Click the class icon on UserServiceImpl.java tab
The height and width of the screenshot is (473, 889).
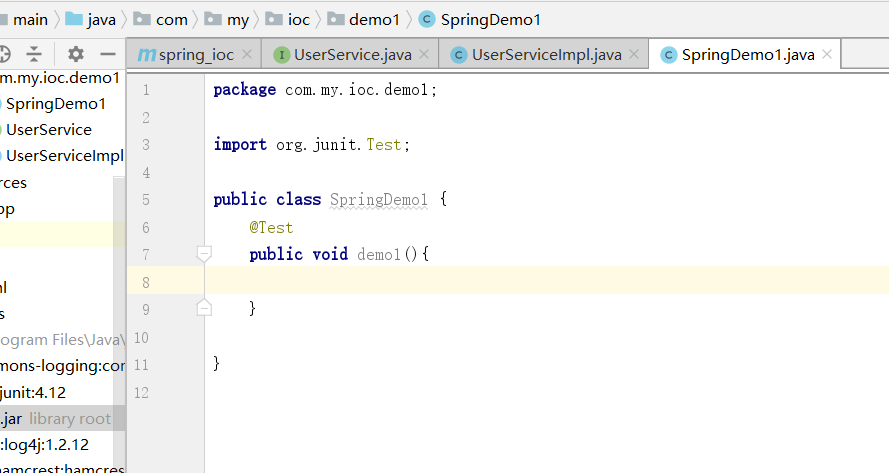[x=459, y=55]
